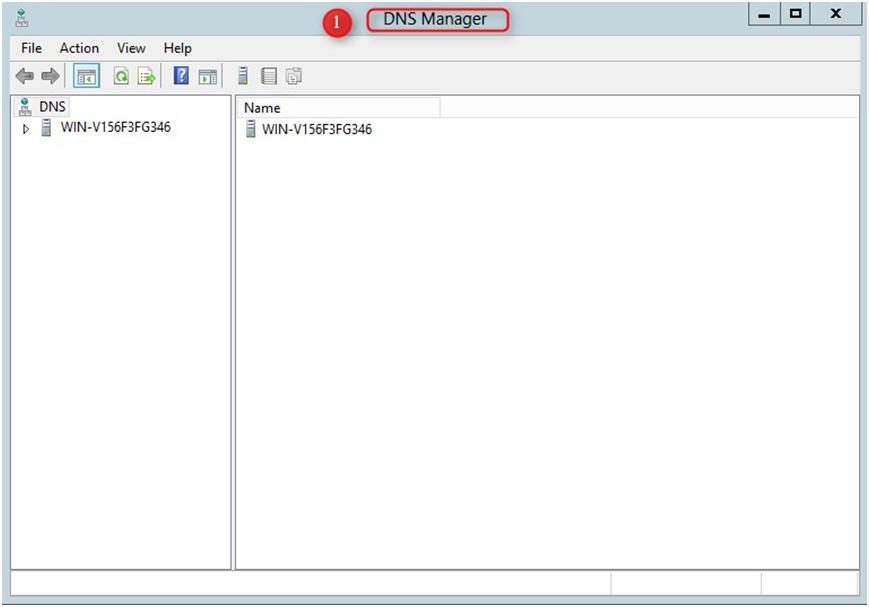The height and width of the screenshot is (607, 869).
Task: Maximize the DNS Manager window
Action: pos(795,14)
